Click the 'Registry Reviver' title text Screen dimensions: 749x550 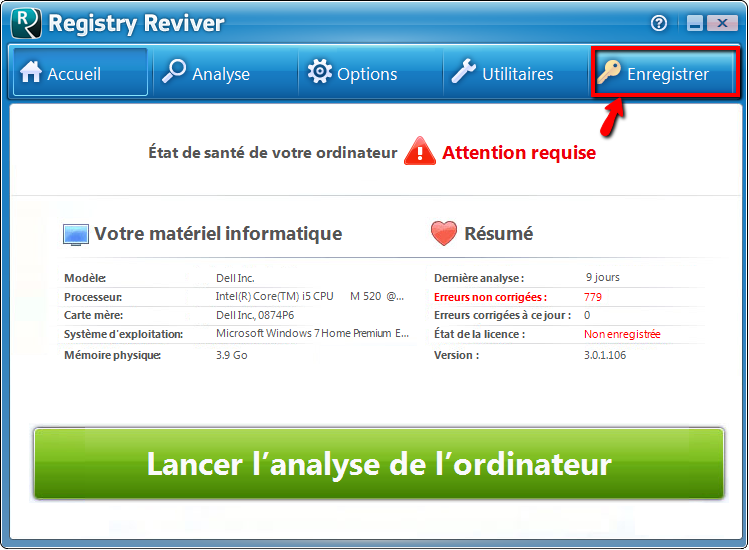(x=136, y=23)
